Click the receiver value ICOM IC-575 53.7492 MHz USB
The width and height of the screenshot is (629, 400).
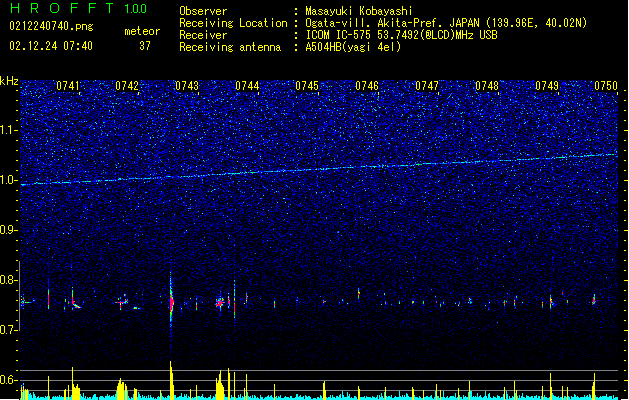(401, 35)
